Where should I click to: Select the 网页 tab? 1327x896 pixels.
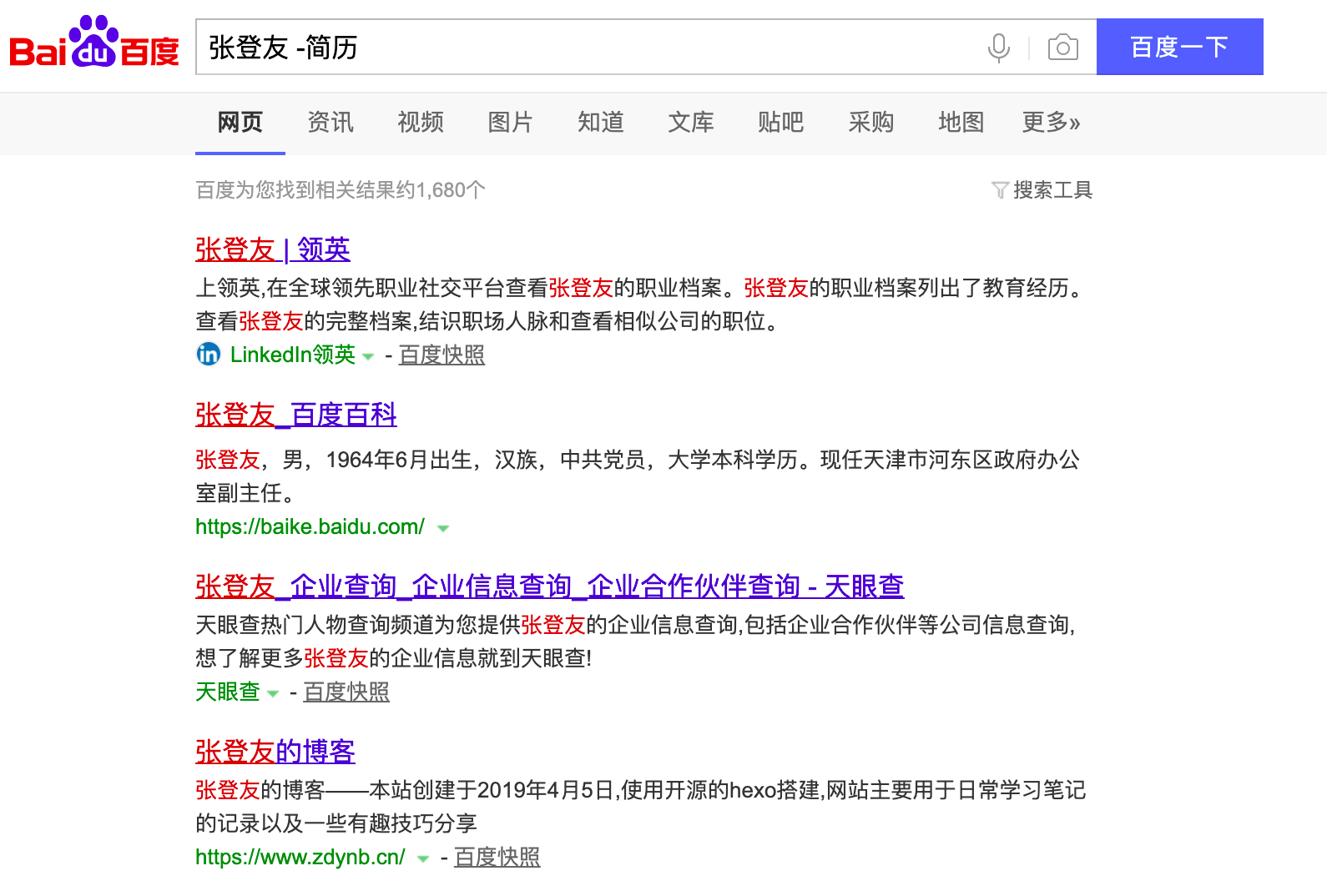240,123
